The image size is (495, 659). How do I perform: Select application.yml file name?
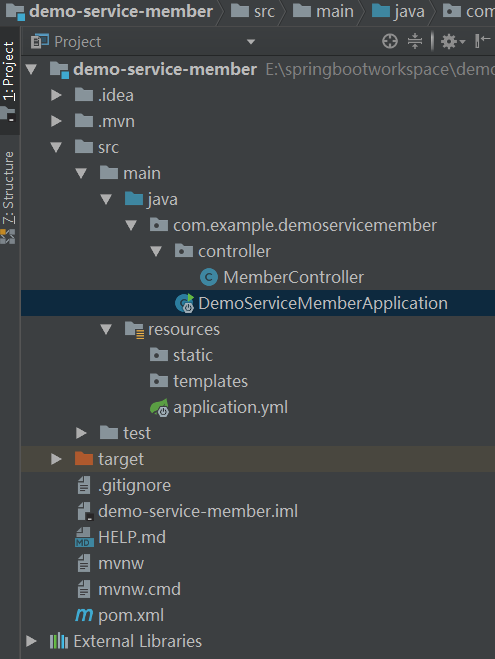pyautogui.click(x=230, y=408)
